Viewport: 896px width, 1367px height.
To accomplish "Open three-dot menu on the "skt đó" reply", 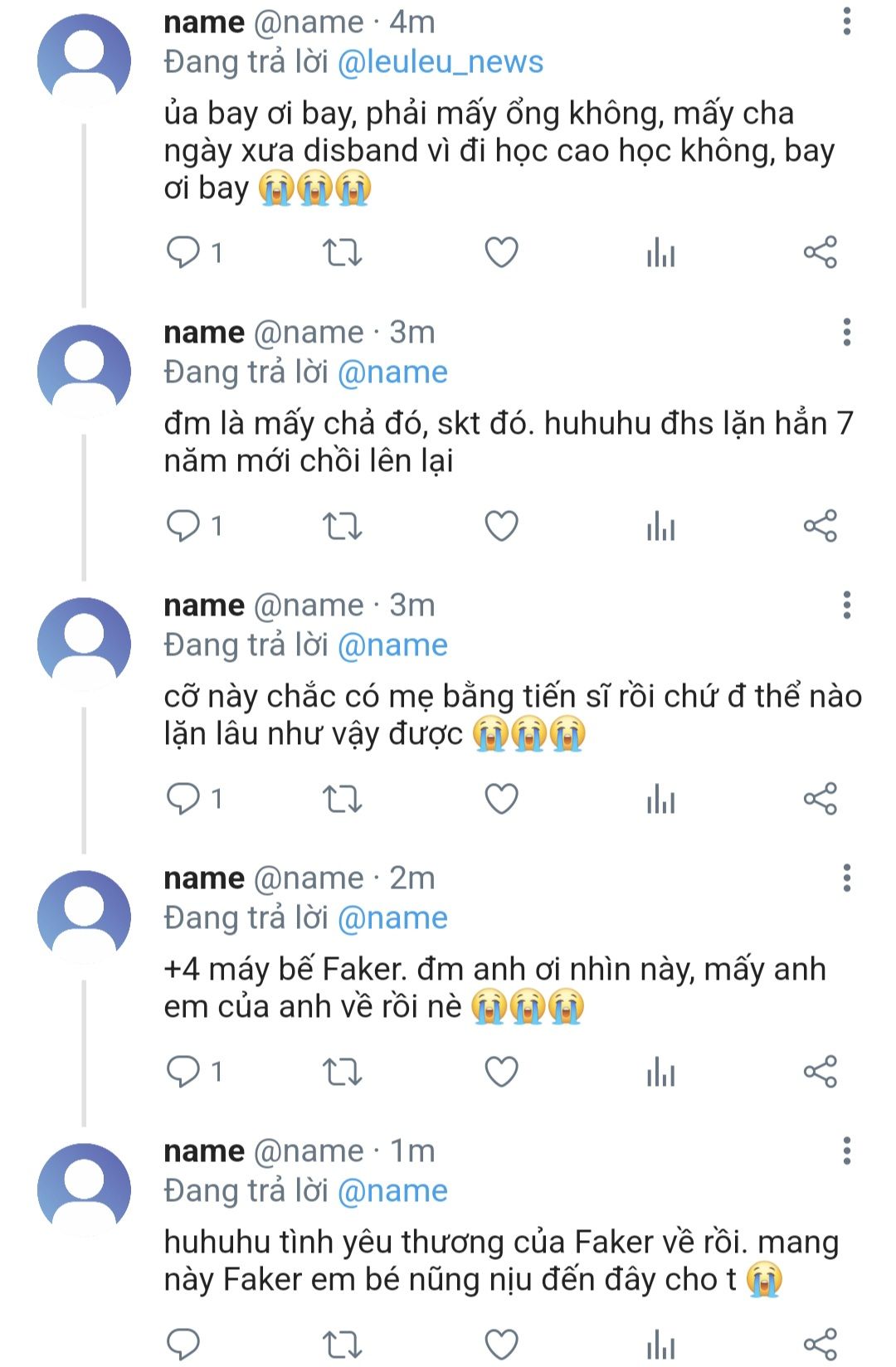I will point(846,332).
